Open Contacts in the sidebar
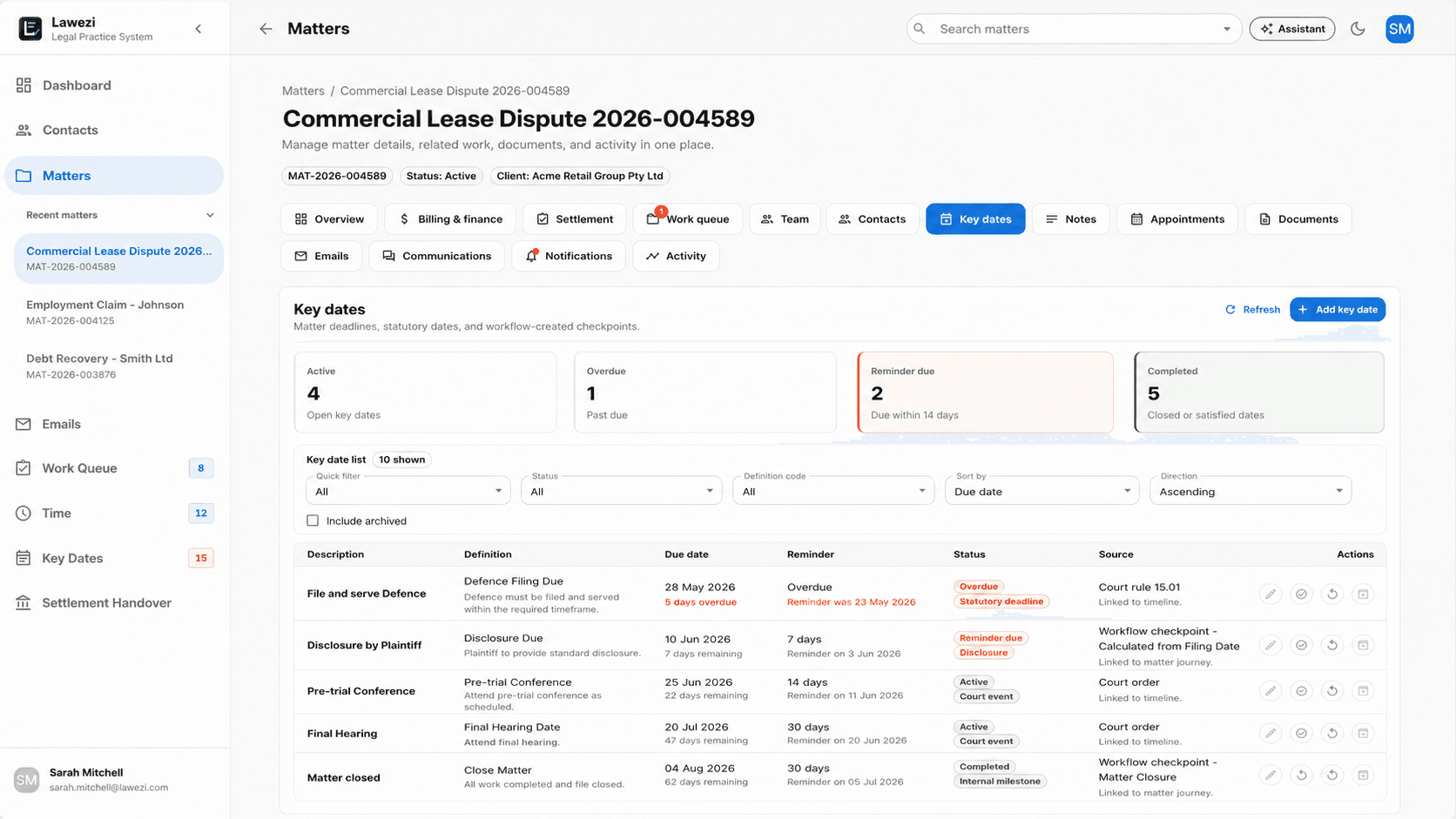 pos(114,130)
